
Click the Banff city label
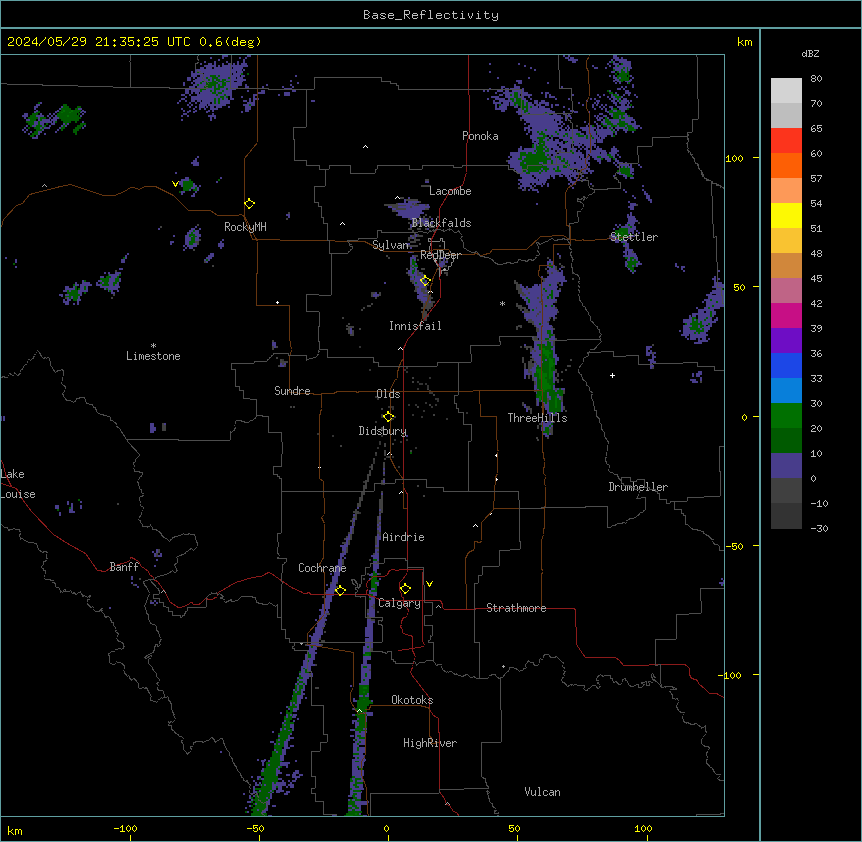tap(124, 567)
